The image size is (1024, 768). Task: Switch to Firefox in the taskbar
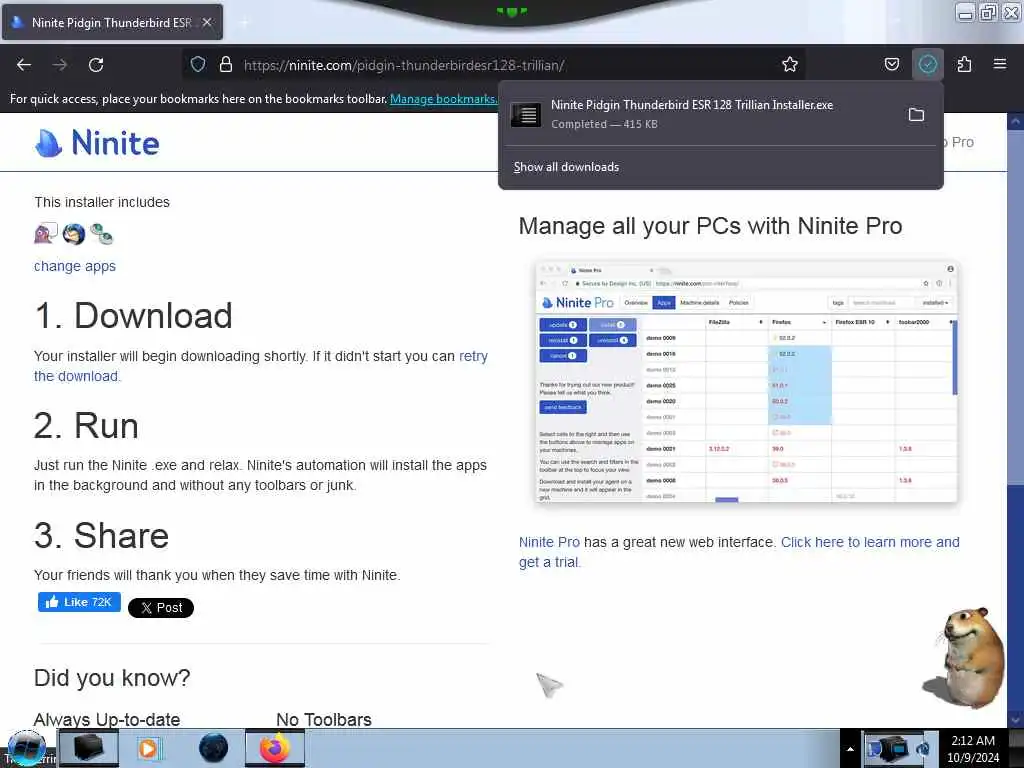[x=275, y=748]
